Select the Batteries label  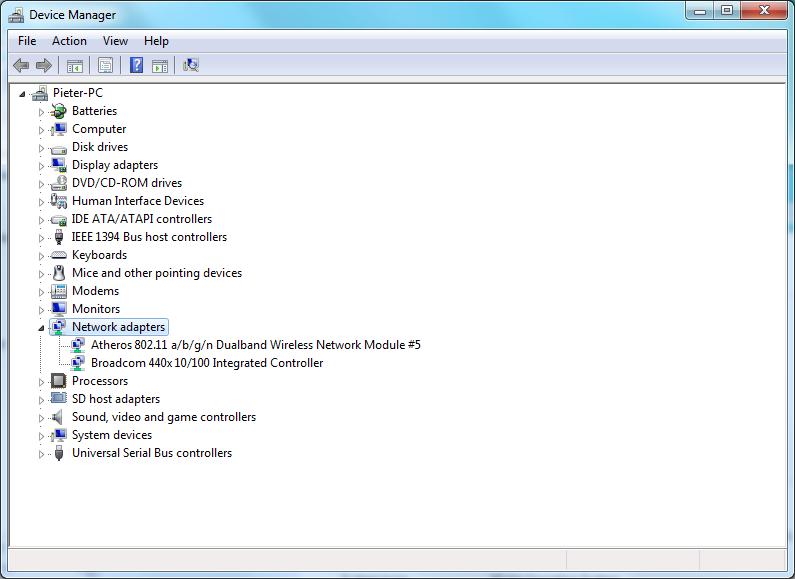[94, 111]
